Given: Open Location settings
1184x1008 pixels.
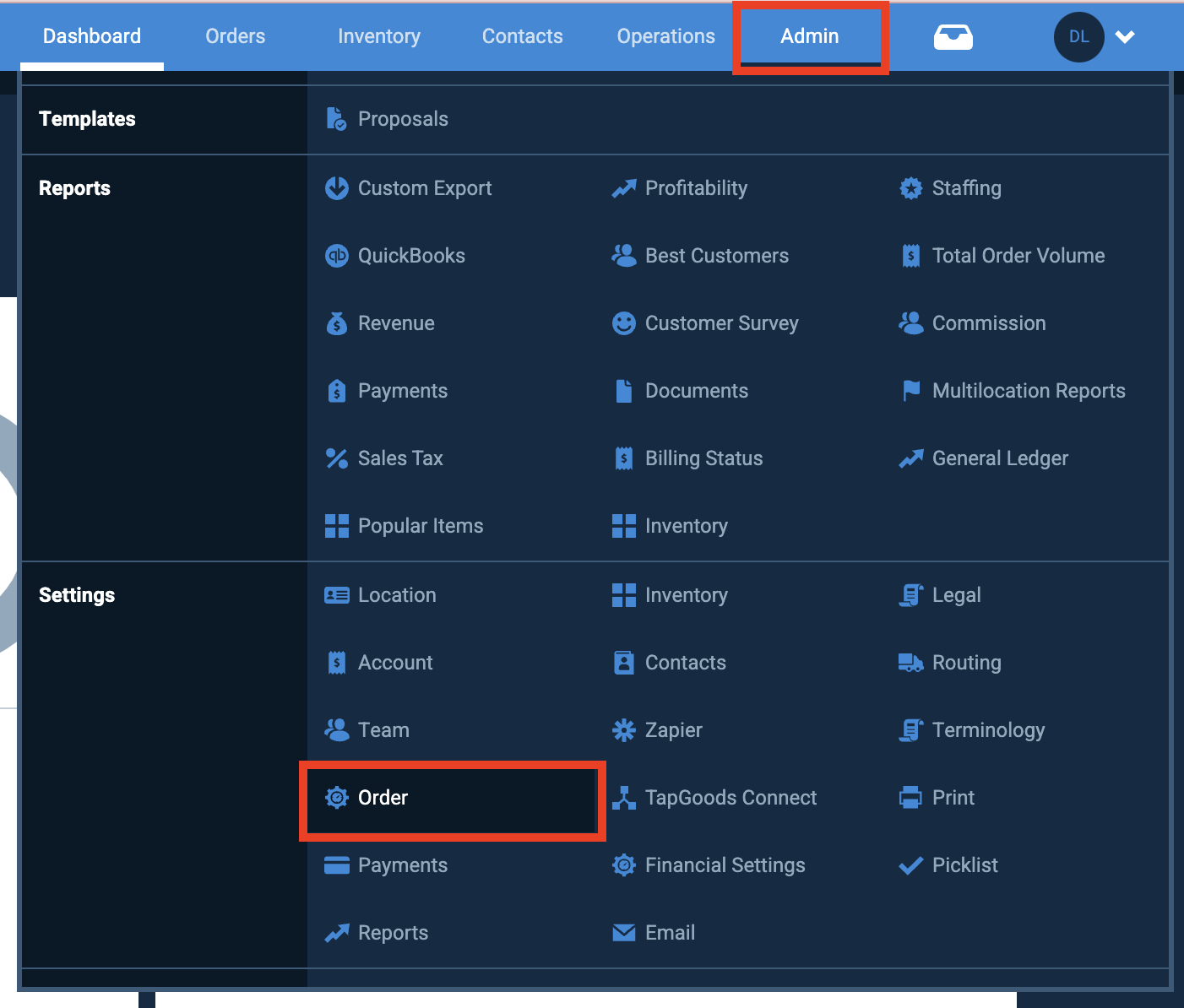Looking at the screenshot, I should tap(397, 595).
